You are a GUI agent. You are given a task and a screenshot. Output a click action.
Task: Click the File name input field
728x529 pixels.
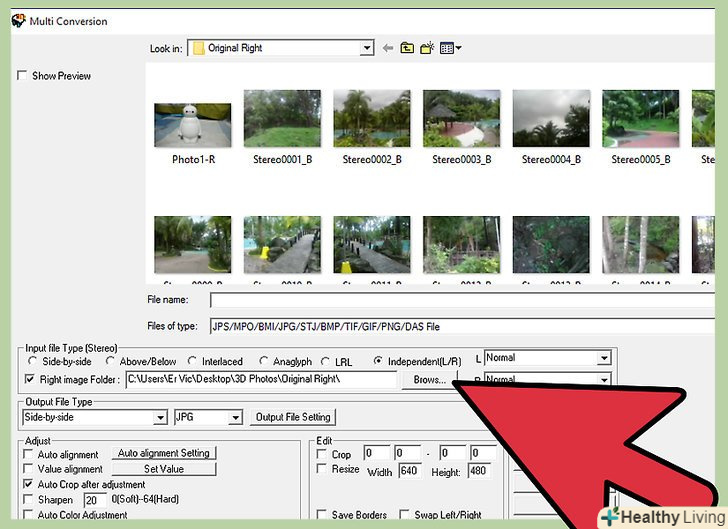[465, 299]
